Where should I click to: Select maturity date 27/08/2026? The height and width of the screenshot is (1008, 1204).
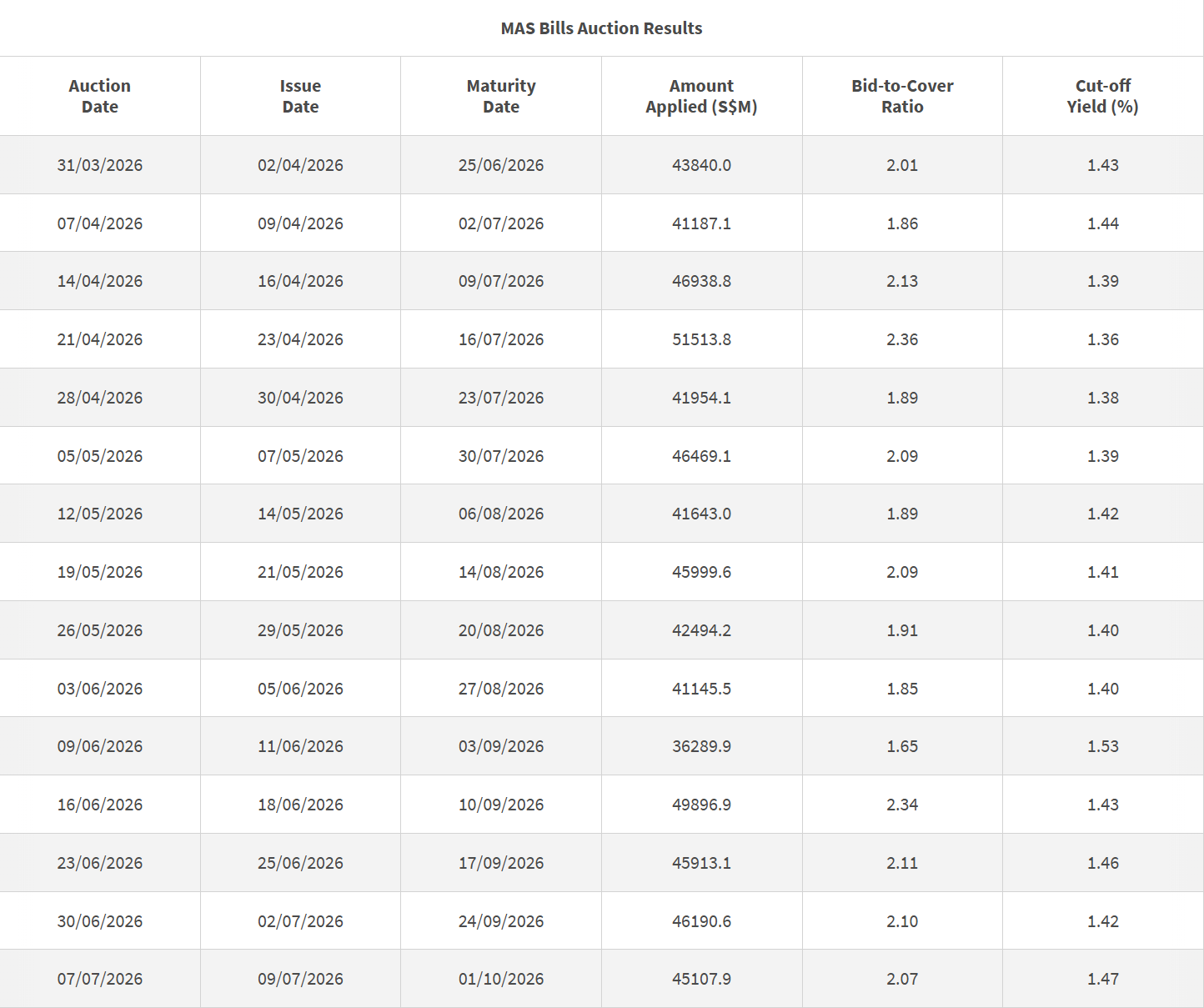501,689
